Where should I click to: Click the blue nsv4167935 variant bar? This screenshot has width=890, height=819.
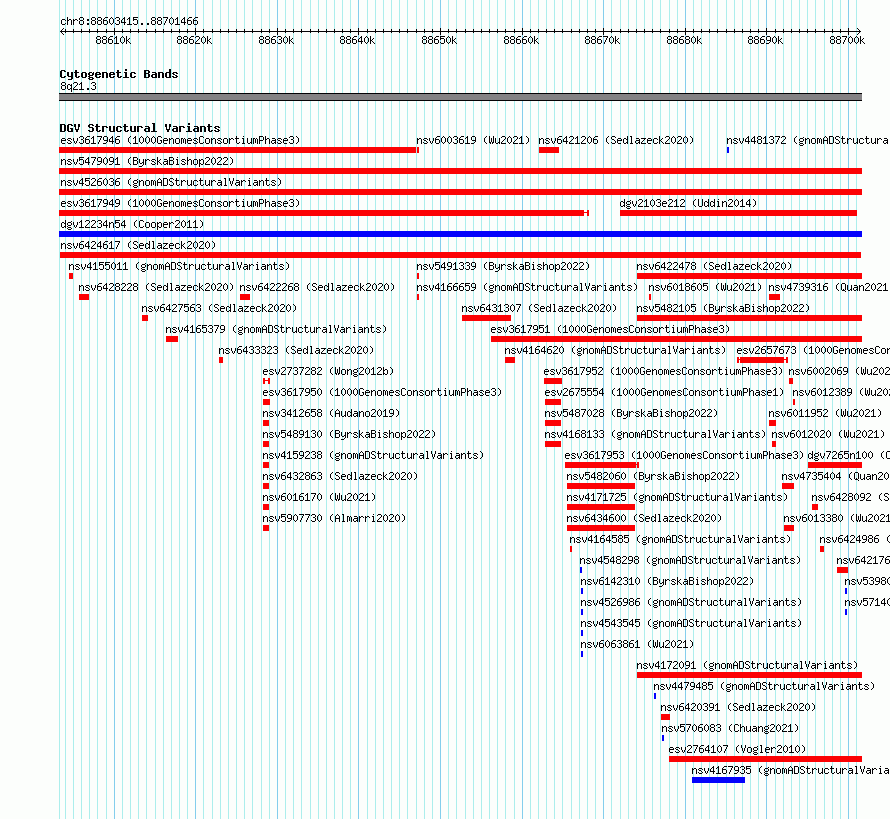[718, 780]
